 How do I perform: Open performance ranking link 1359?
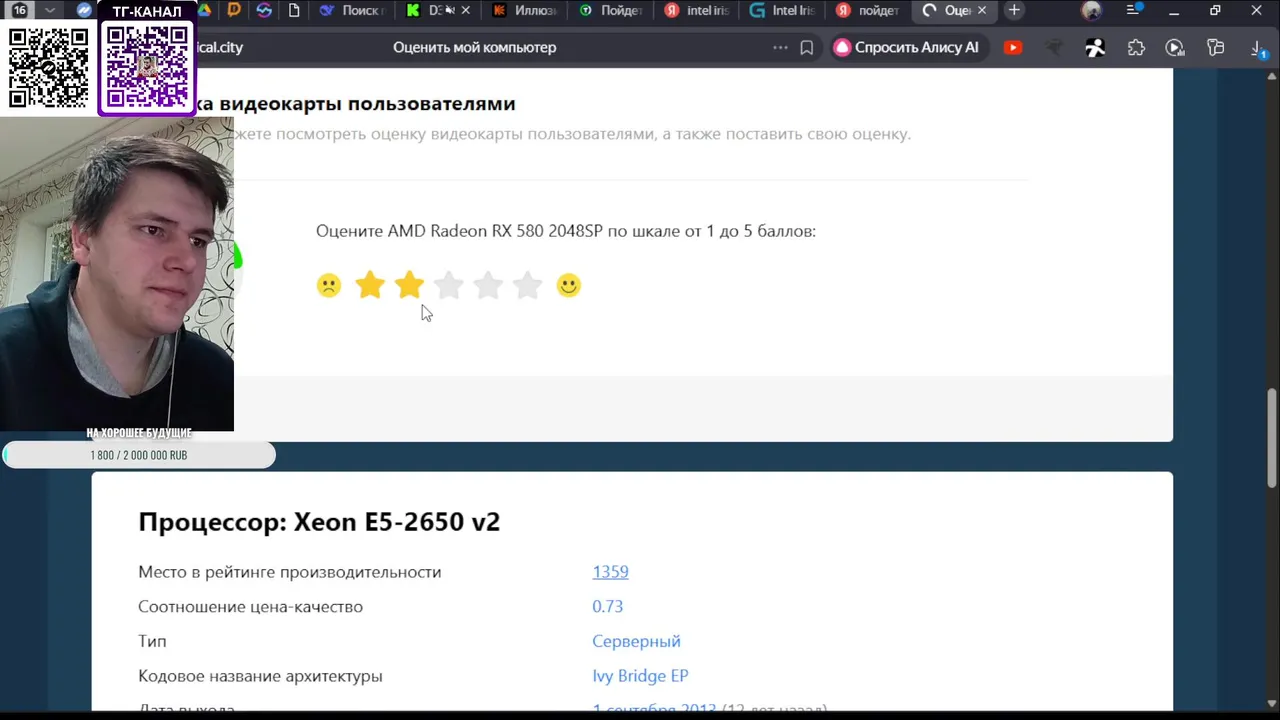coord(610,572)
